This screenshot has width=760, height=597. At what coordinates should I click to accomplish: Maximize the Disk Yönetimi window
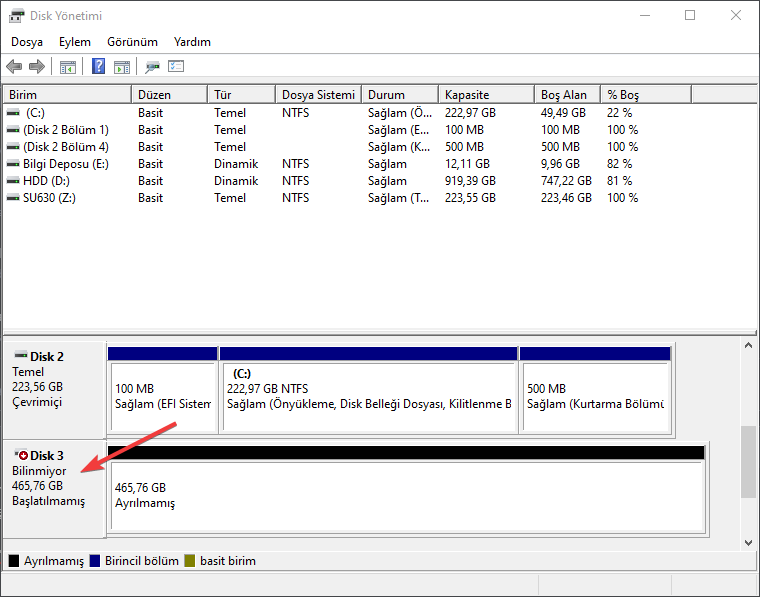pos(690,16)
